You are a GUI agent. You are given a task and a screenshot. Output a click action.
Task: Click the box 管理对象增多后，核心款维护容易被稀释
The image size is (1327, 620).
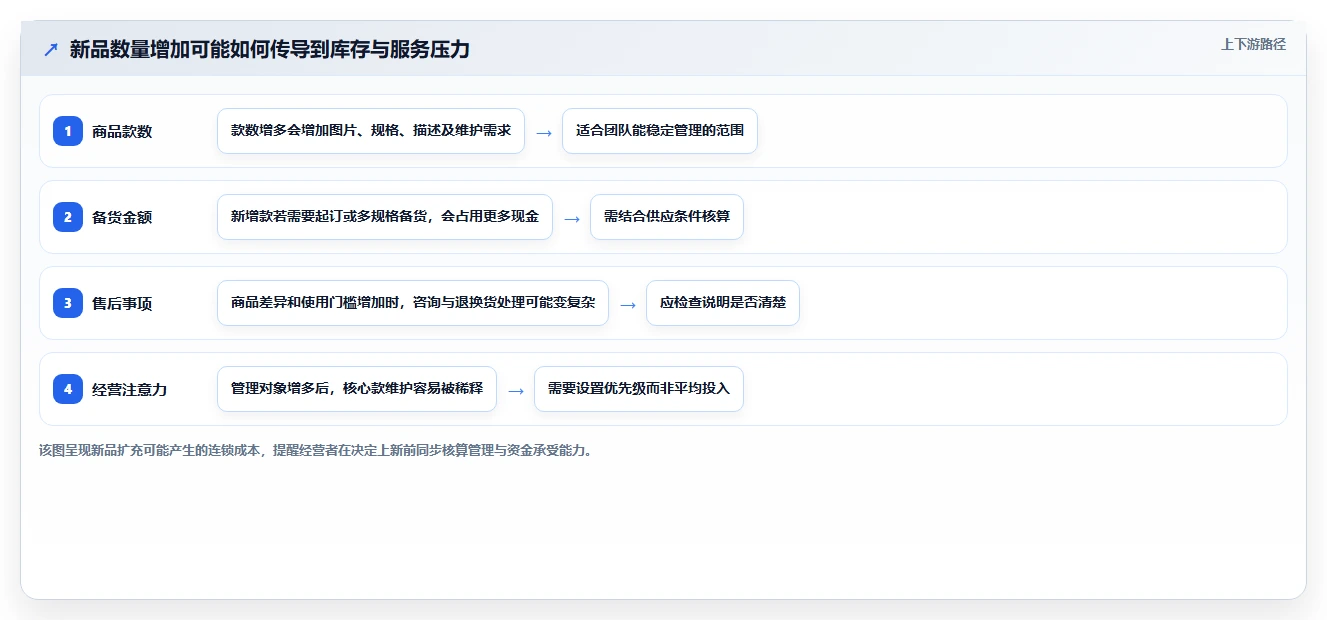(x=357, y=389)
